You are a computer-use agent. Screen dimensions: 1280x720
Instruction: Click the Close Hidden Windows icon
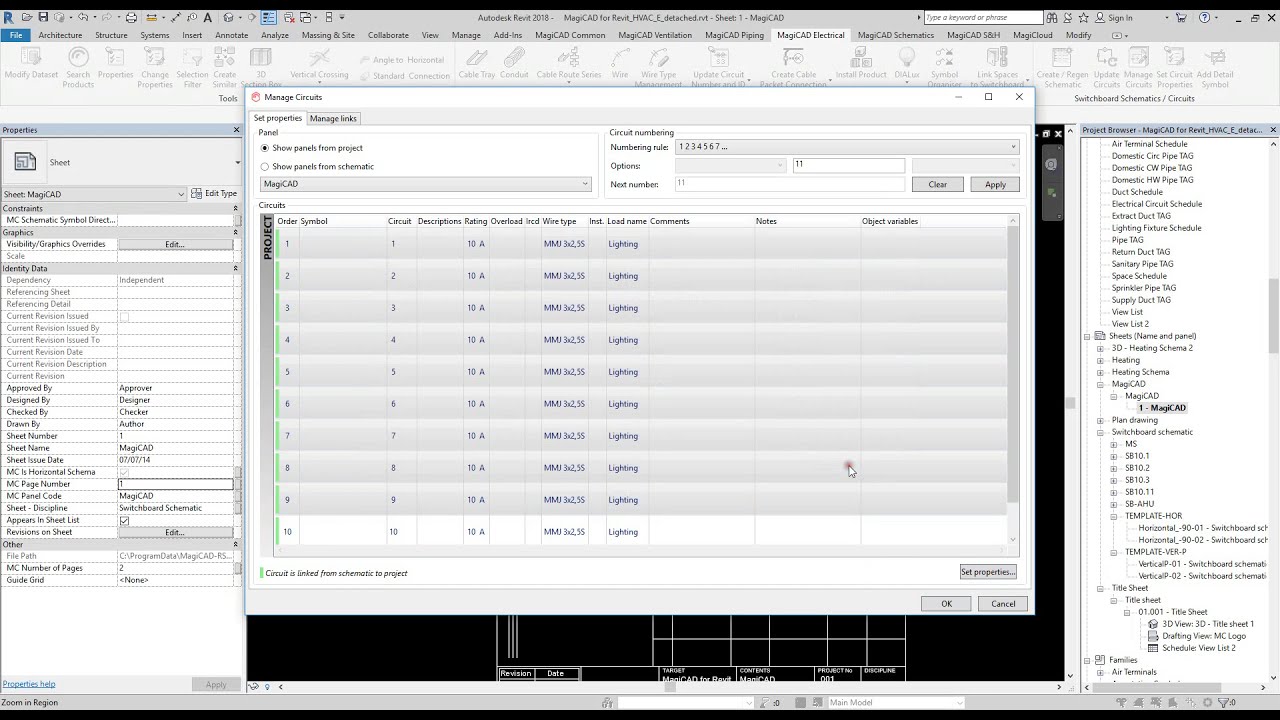(291, 17)
